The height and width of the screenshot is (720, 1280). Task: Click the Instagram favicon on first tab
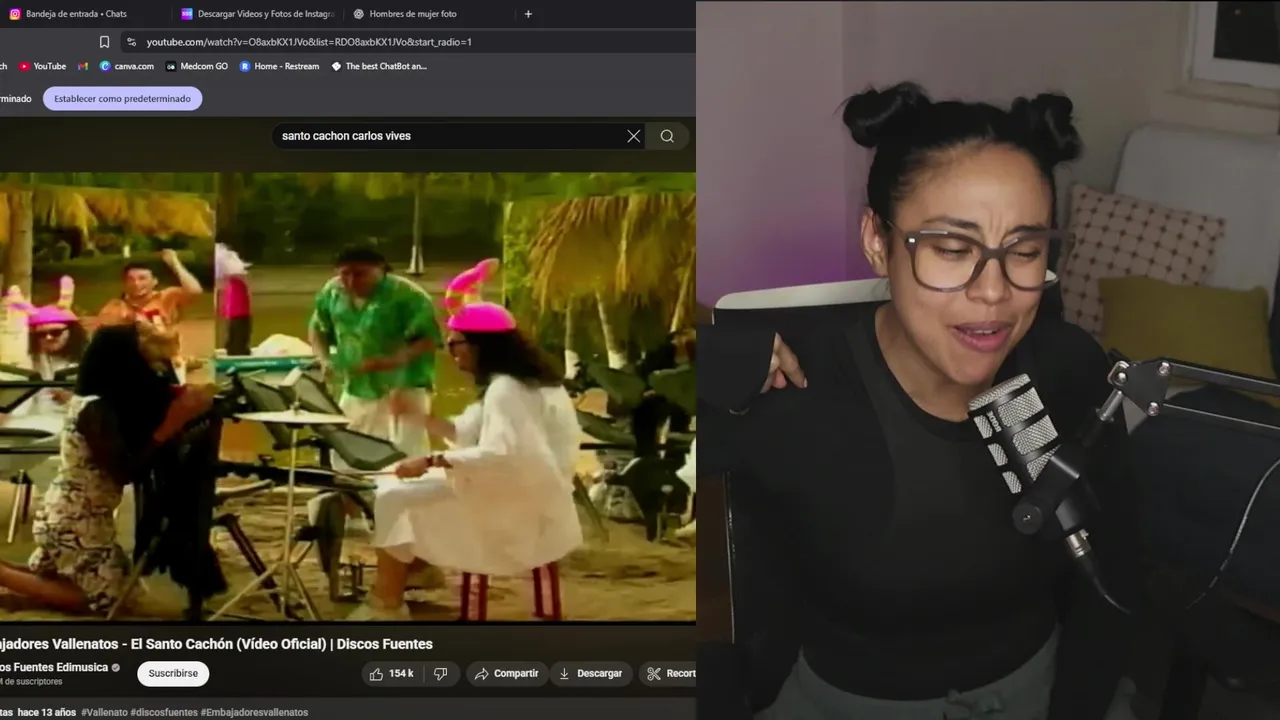coord(14,14)
